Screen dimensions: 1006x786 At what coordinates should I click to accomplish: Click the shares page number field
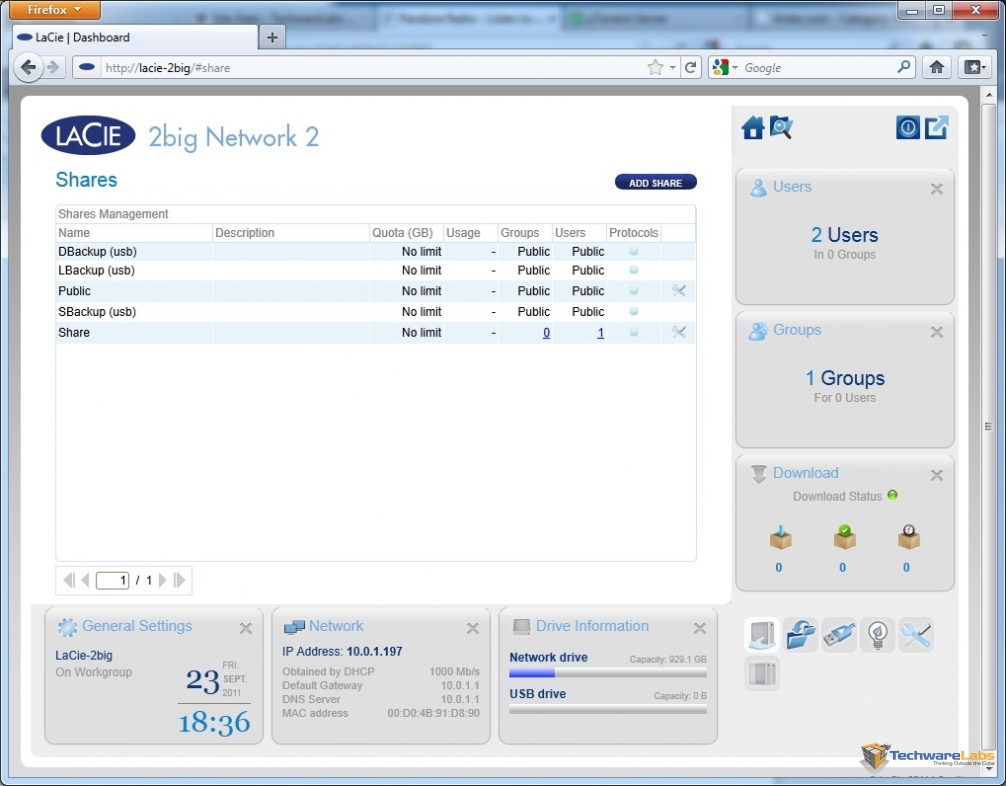tap(112, 581)
